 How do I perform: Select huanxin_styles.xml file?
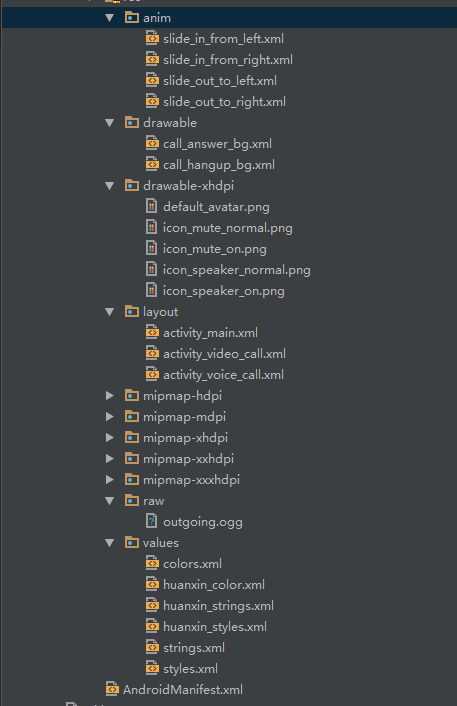pyautogui.click(x=215, y=627)
